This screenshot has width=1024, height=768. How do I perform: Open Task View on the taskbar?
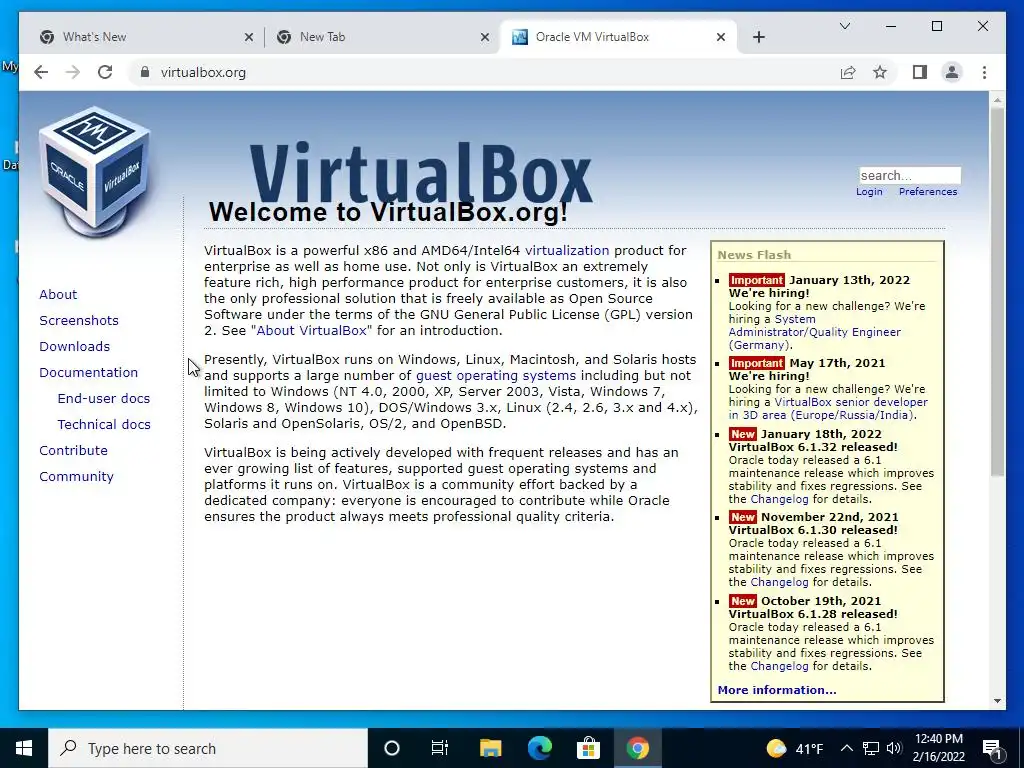(x=440, y=748)
